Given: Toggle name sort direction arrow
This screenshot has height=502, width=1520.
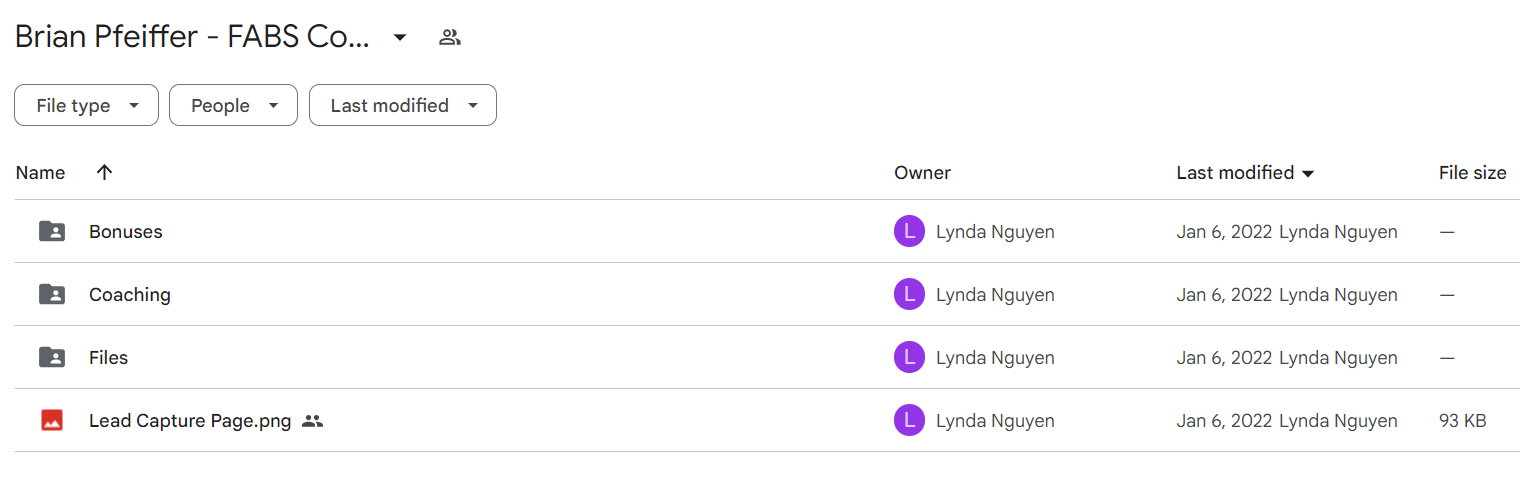Looking at the screenshot, I should click(x=104, y=172).
